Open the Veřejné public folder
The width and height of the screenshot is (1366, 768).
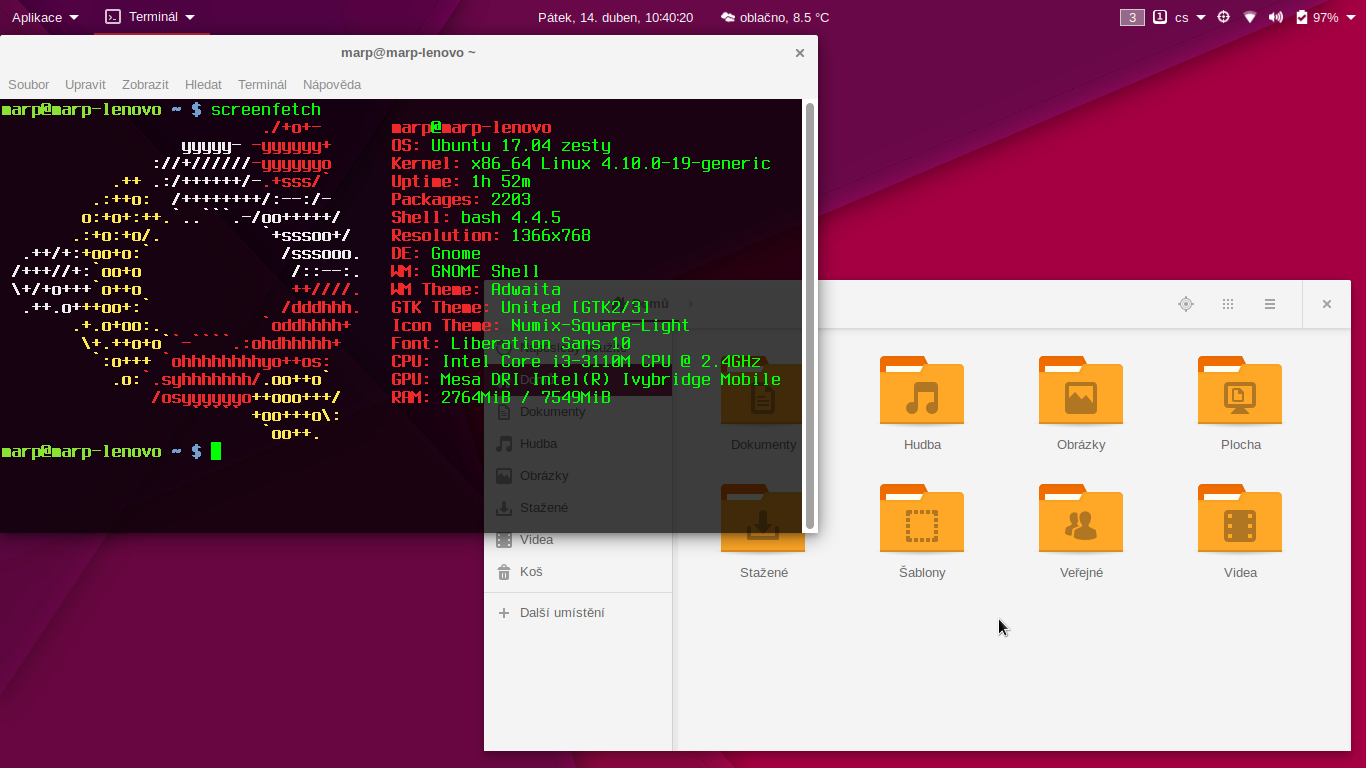(x=1080, y=519)
